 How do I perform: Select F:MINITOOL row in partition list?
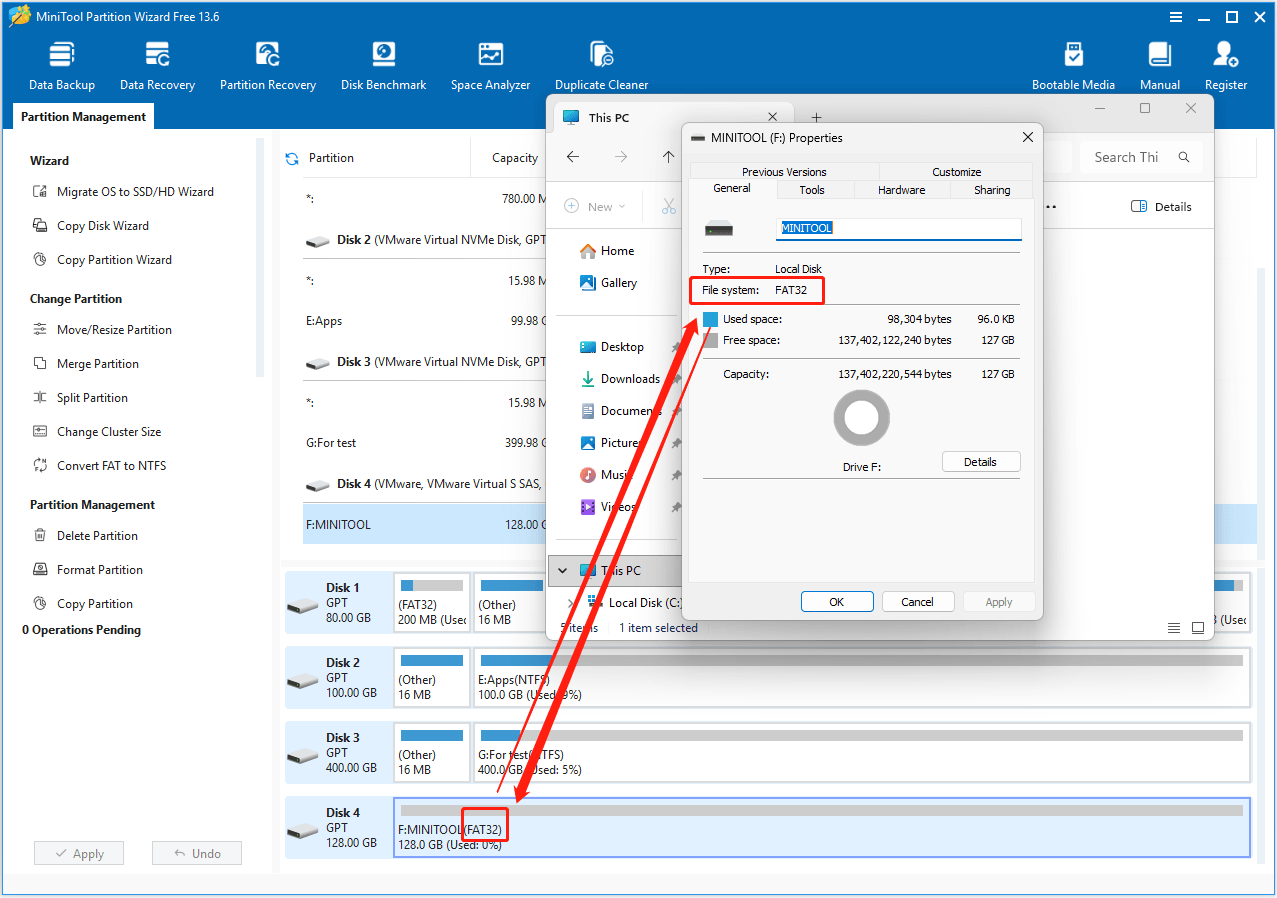click(425, 524)
